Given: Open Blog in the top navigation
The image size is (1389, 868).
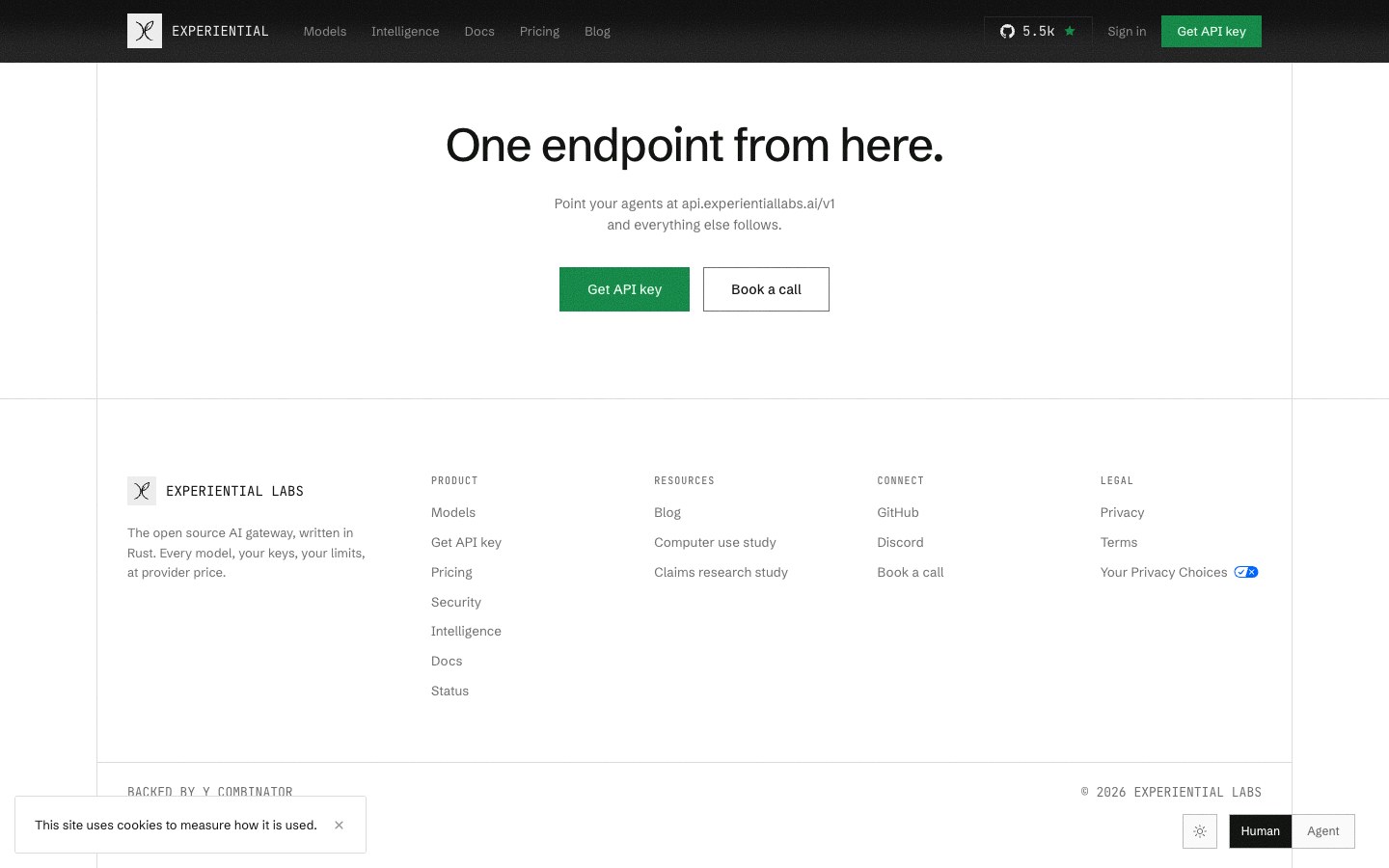Looking at the screenshot, I should point(597,31).
